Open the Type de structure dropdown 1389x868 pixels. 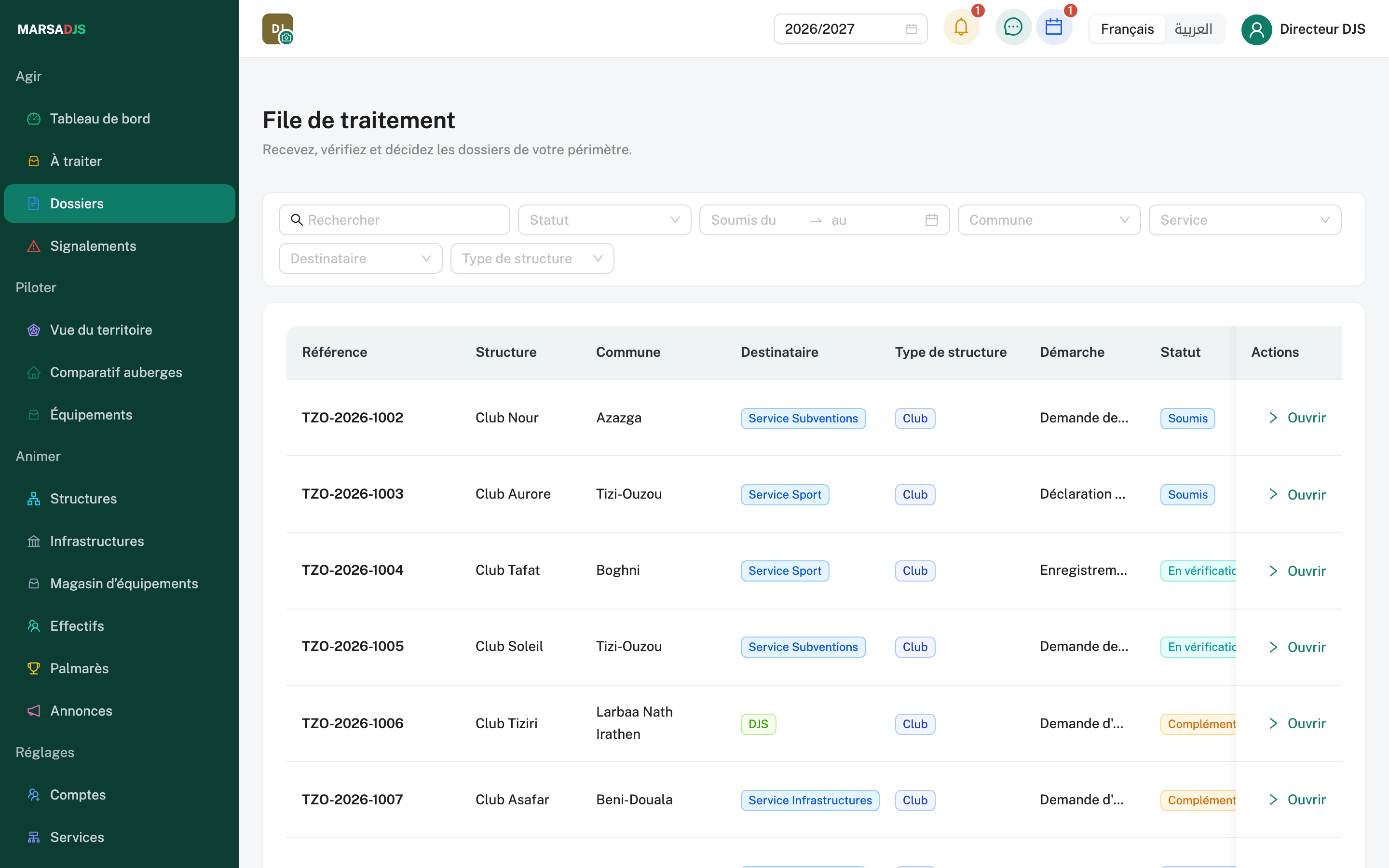coord(532,258)
